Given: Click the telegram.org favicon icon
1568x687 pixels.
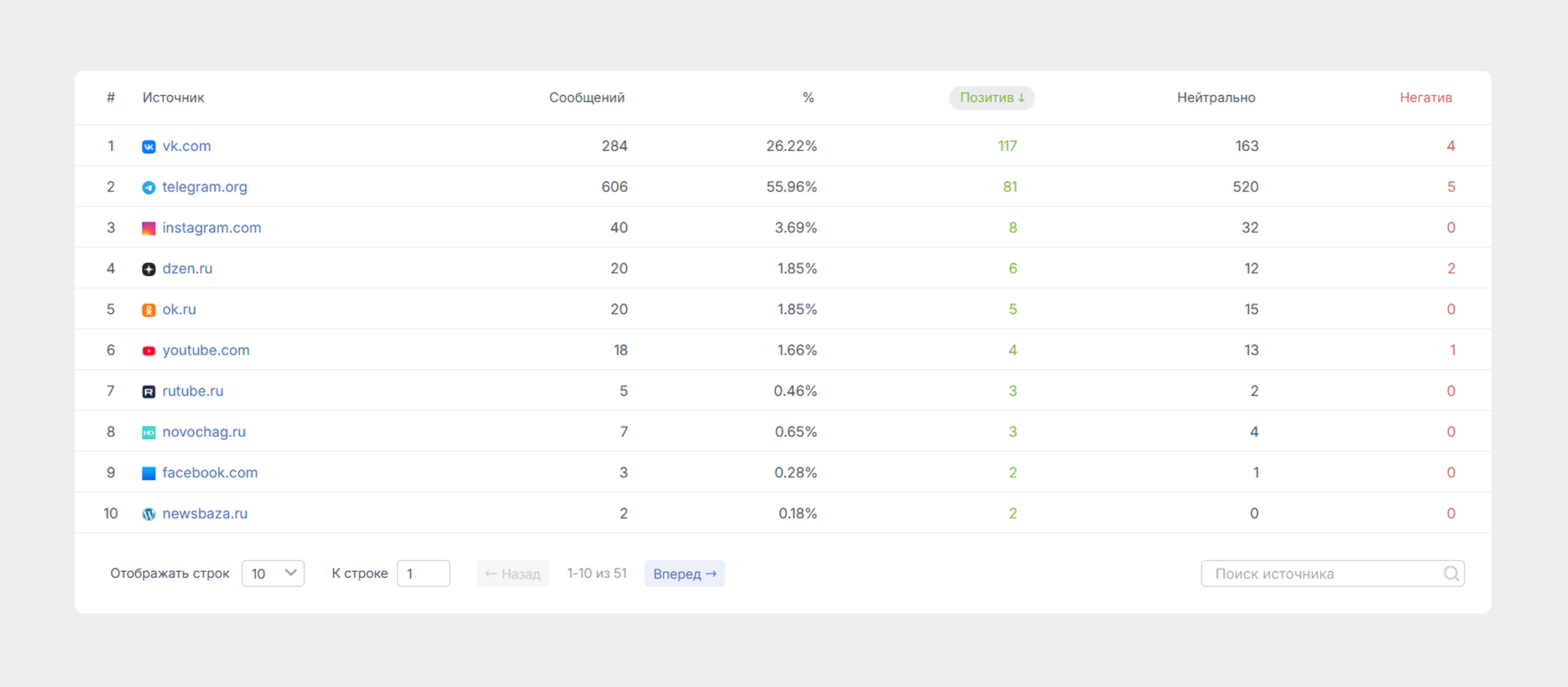Looking at the screenshot, I should pos(148,187).
